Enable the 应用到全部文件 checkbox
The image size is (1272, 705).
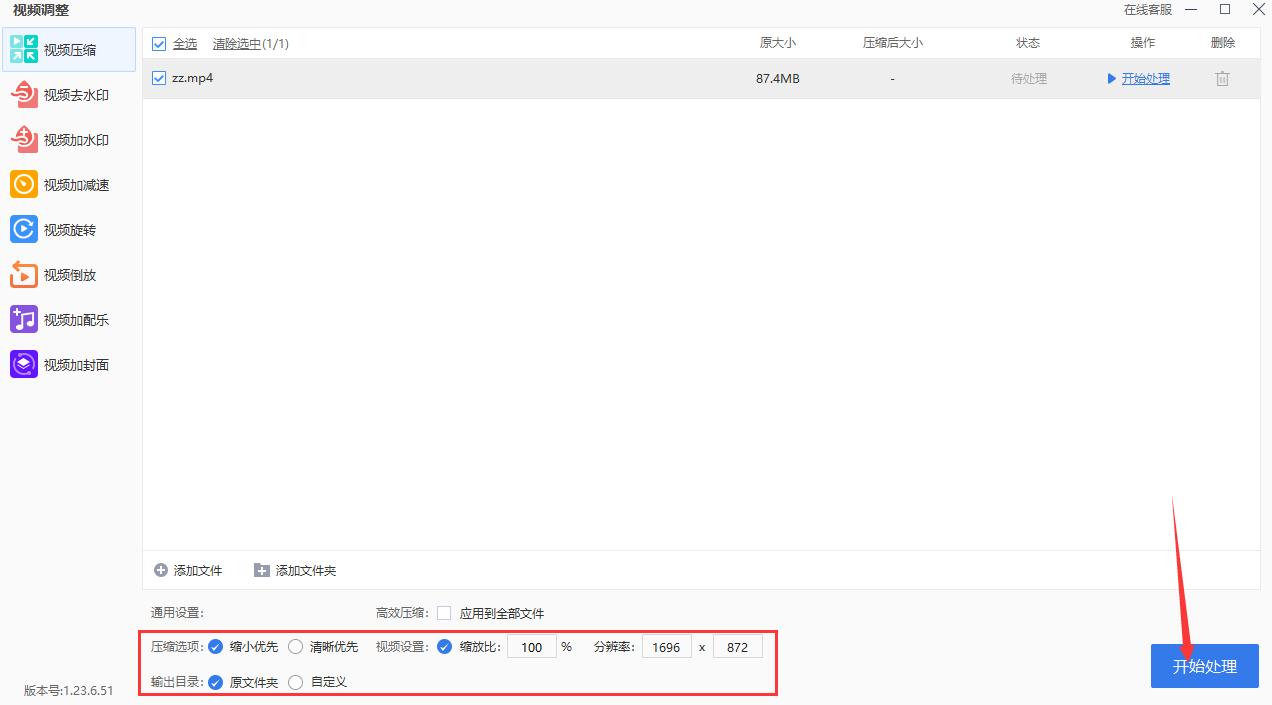point(444,613)
